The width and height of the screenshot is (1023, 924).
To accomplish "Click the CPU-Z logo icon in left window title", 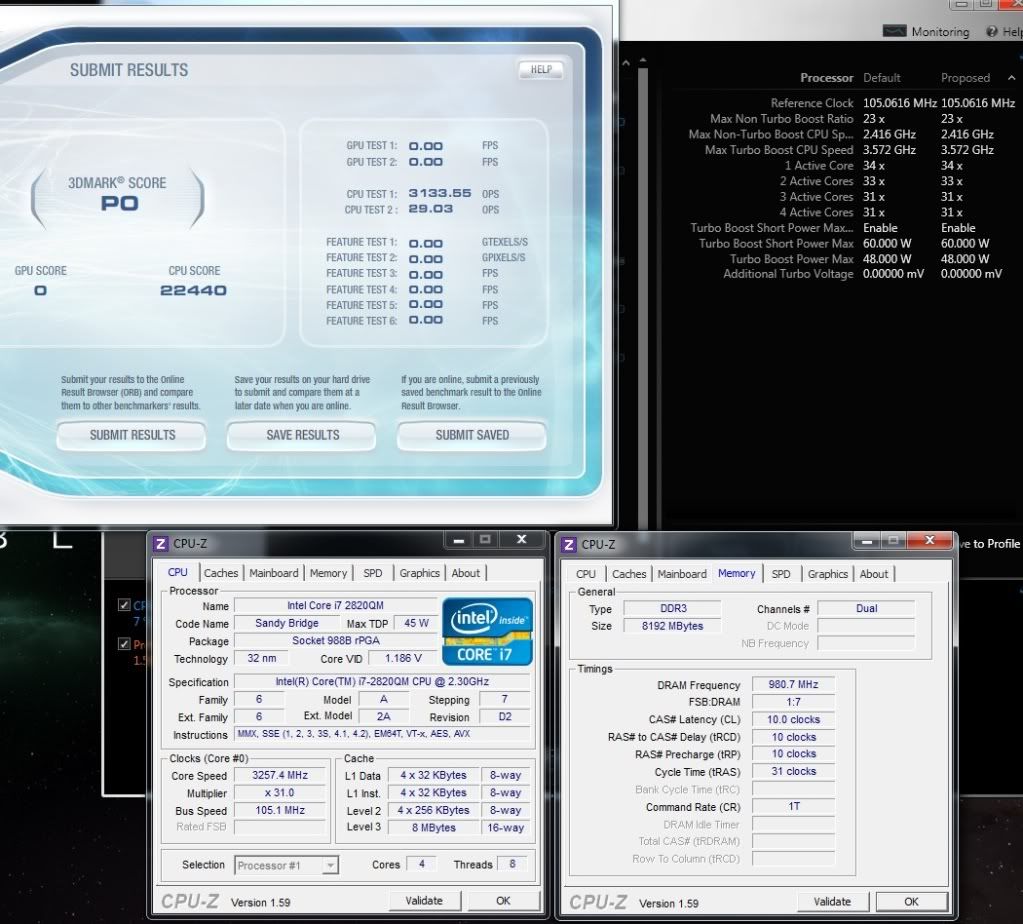I will pos(160,544).
